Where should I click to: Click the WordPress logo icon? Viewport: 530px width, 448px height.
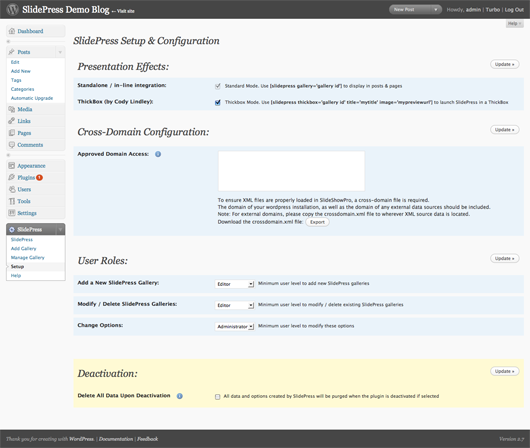(x=13, y=9)
